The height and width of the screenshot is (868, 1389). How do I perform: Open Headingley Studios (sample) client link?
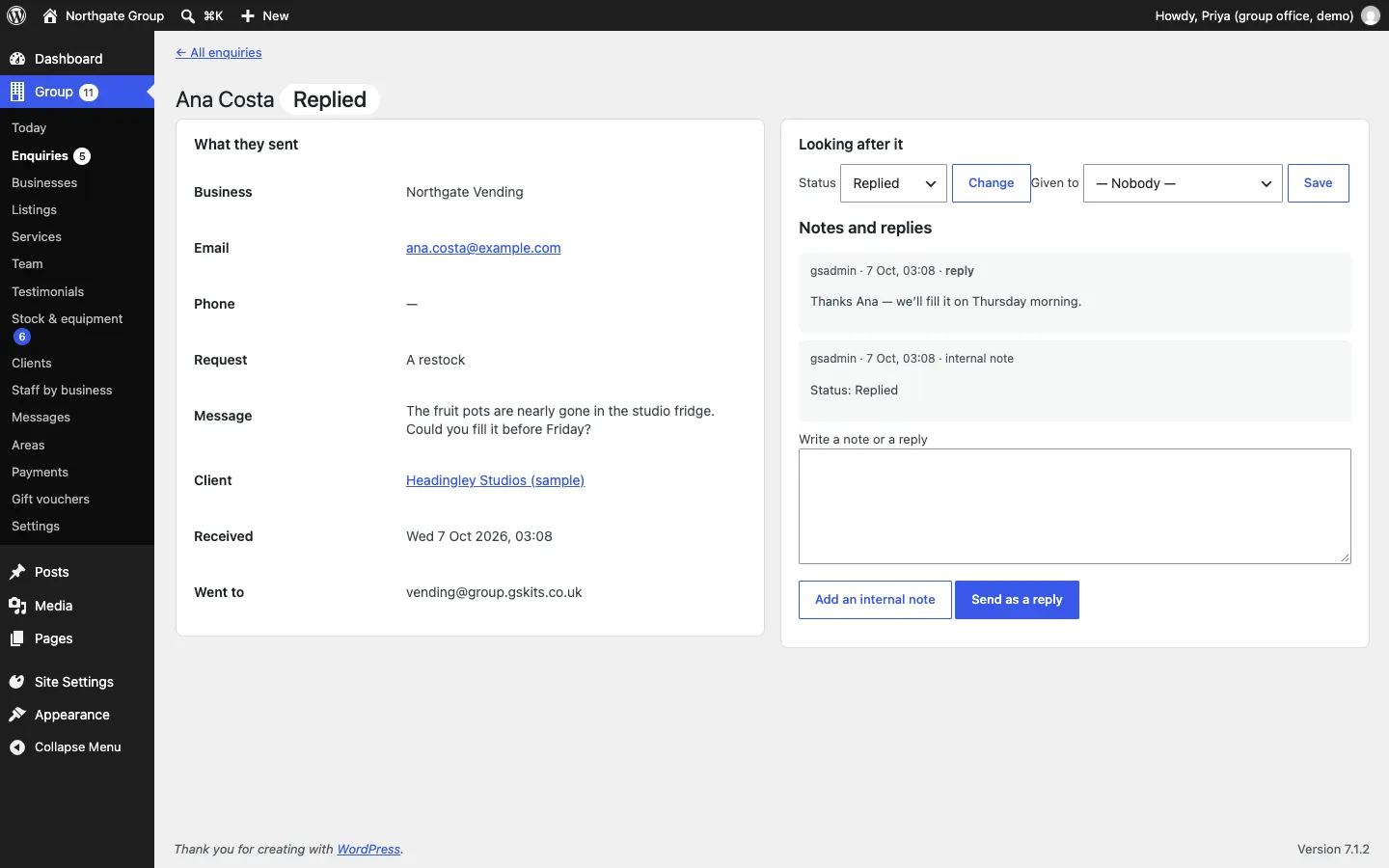pos(496,480)
